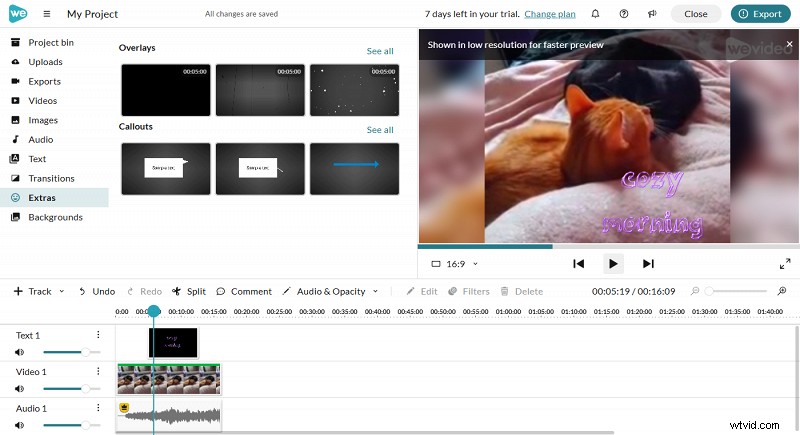Open the help question mark icon

pyautogui.click(x=623, y=14)
